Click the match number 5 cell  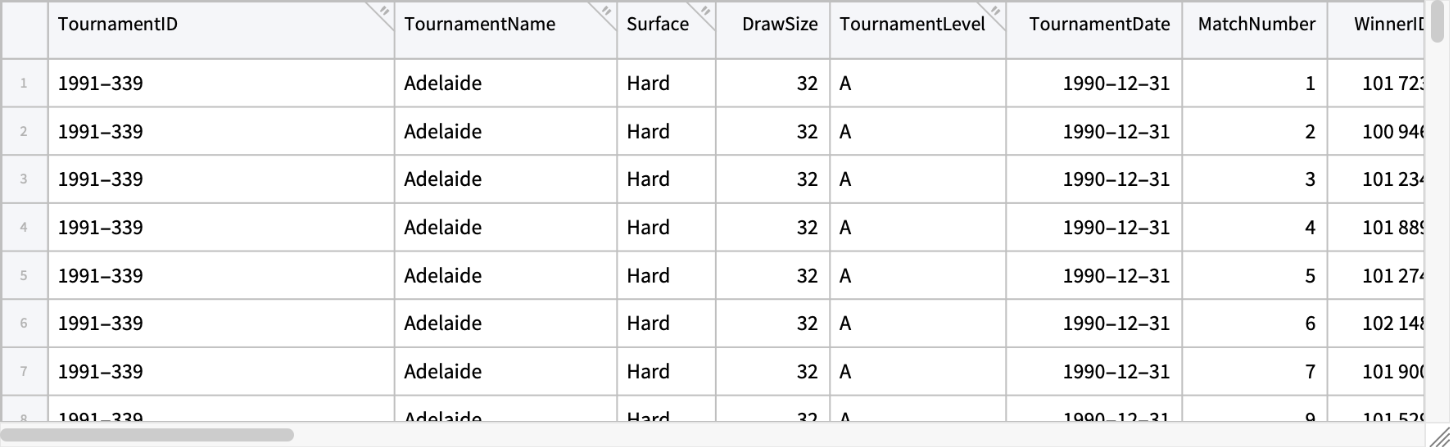coord(1256,276)
